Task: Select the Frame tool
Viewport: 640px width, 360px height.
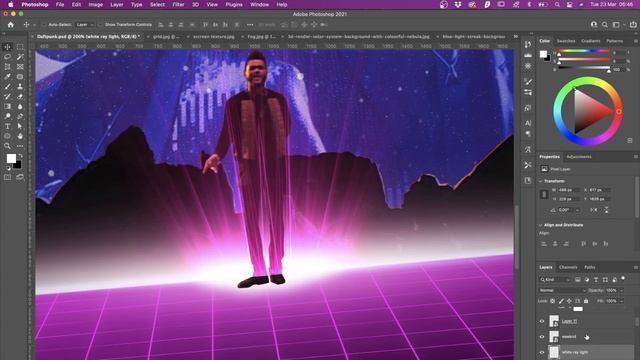Action: [20, 67]
